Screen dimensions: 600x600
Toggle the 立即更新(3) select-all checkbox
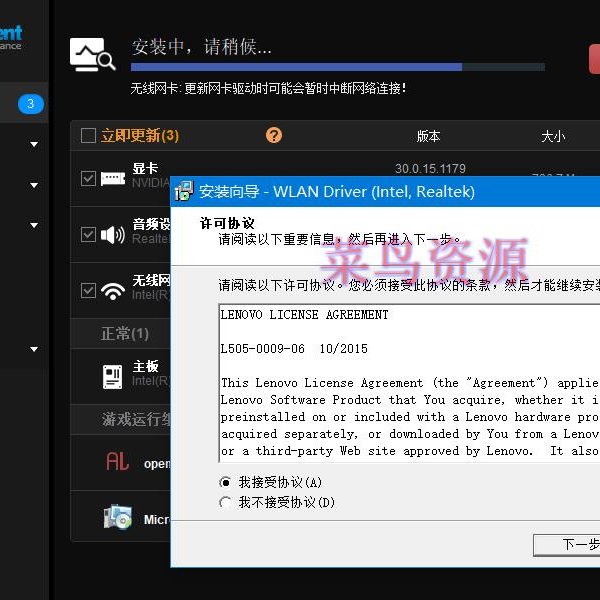click(x=88, y=135)
